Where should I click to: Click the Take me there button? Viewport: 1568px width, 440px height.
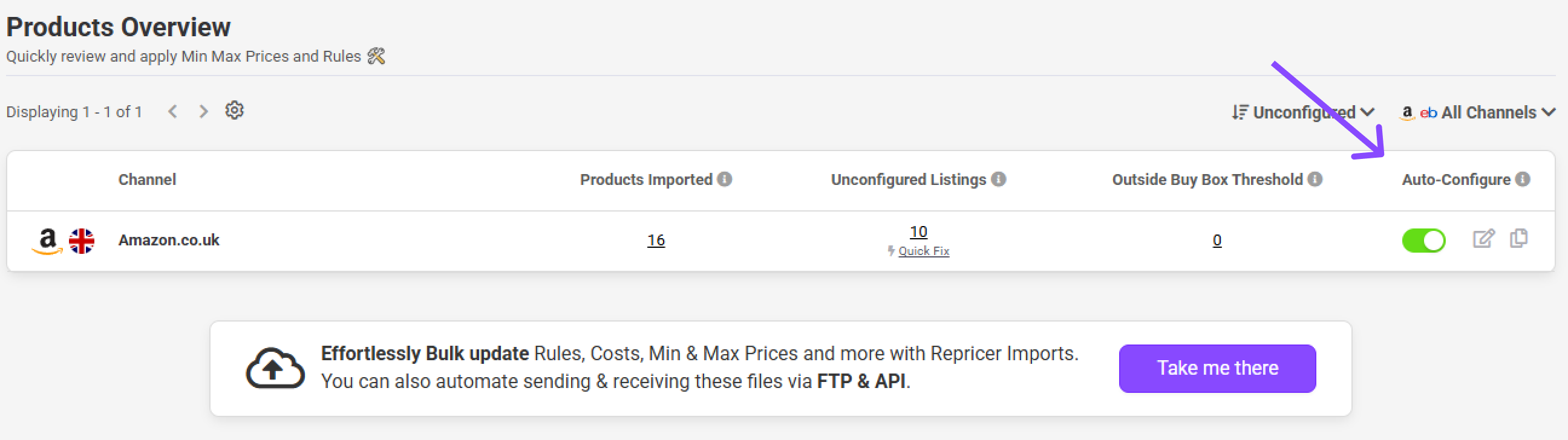tap(1217, 368)
